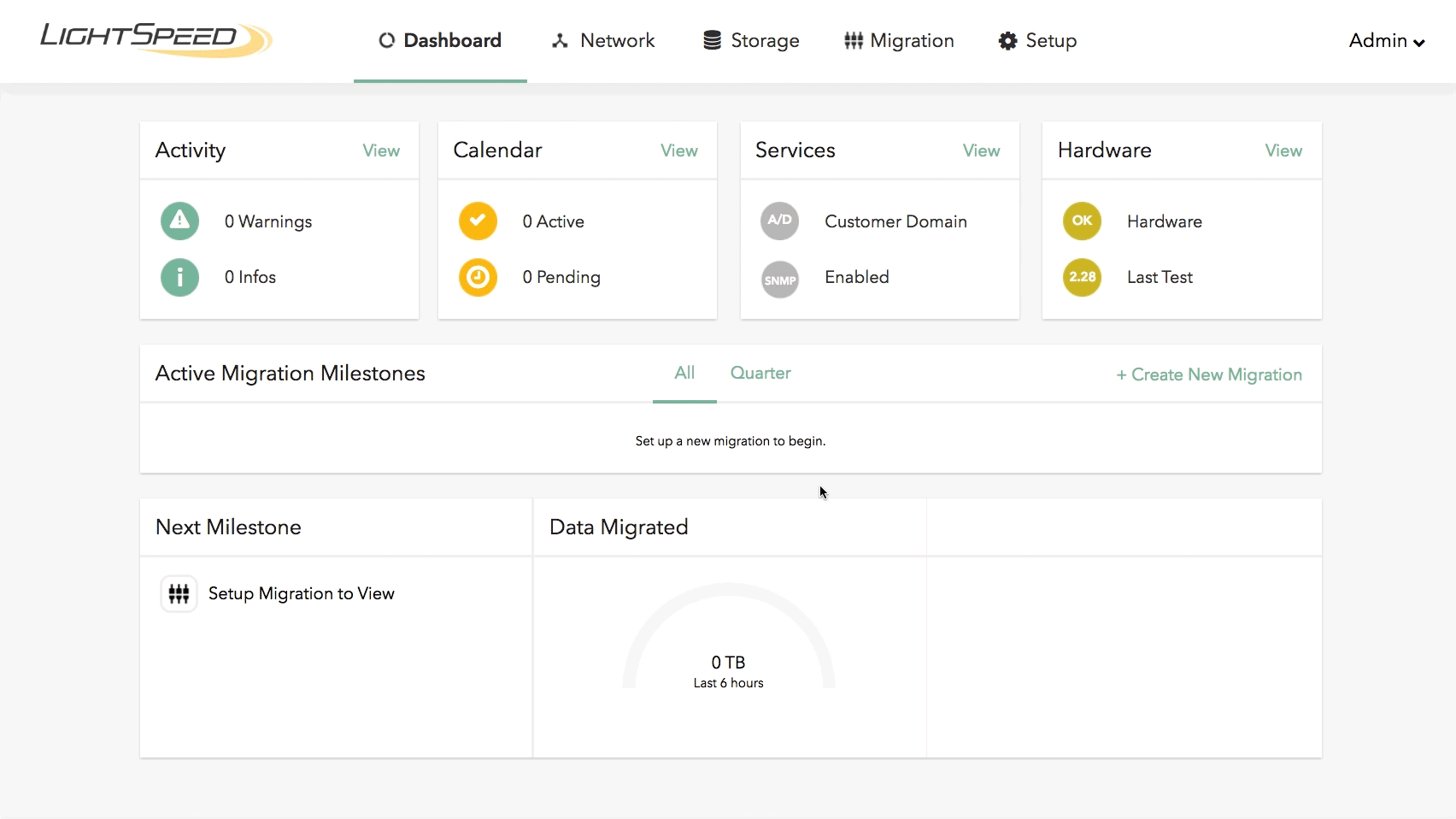Click the Set up a new migration message
The image size is (1456, 819).
[x=731, y=441]
